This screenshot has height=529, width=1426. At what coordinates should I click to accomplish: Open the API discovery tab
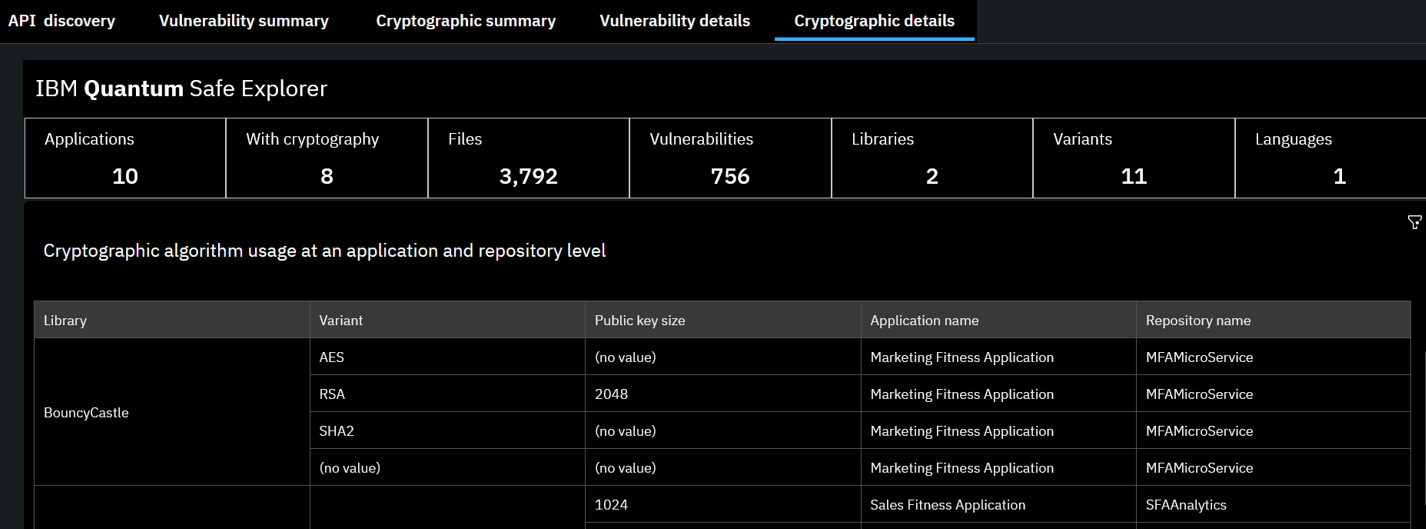[x=62, y=21]
